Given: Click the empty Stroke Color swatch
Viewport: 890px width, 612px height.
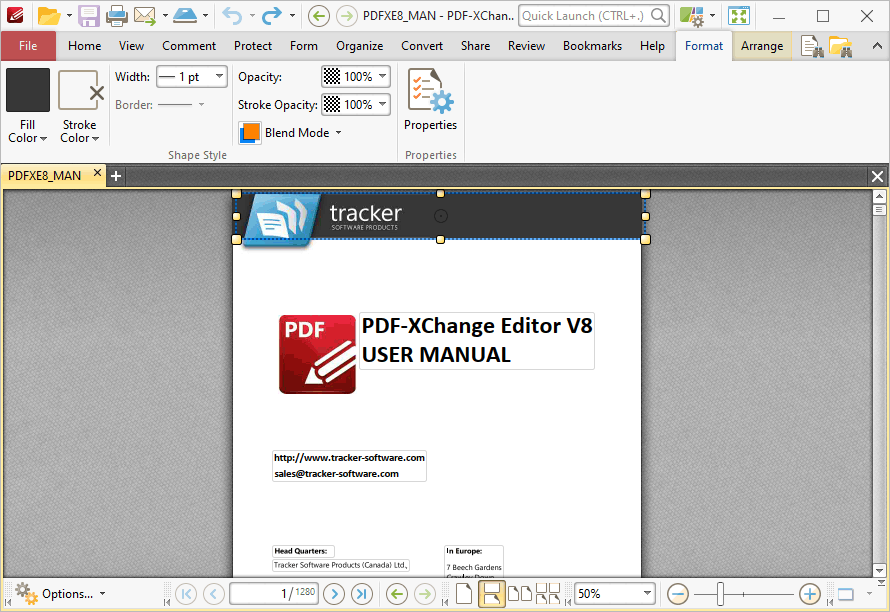Looking at the screenshot, I should (80, 90).
